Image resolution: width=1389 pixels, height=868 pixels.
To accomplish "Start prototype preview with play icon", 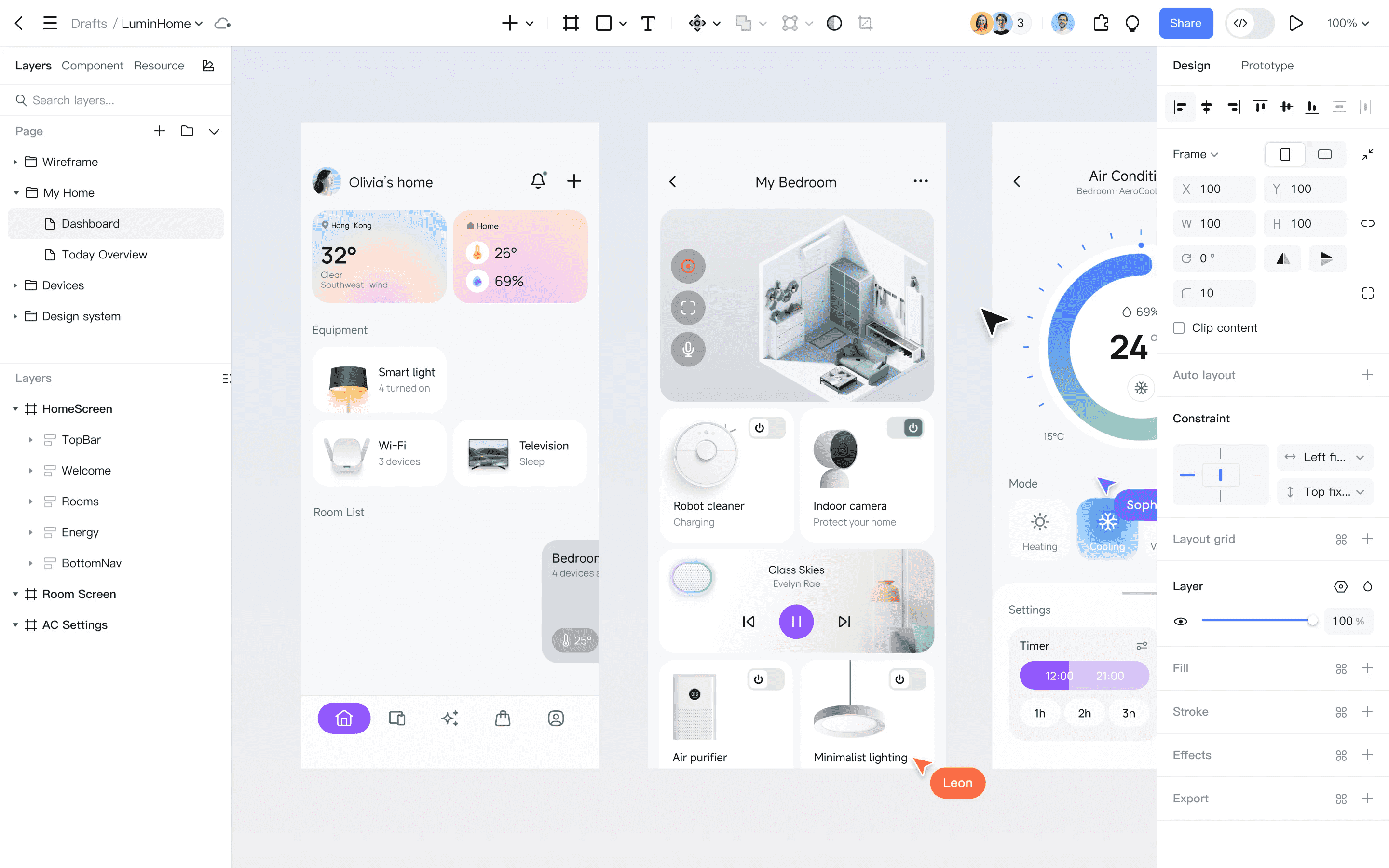I will tap(1295, 24).
